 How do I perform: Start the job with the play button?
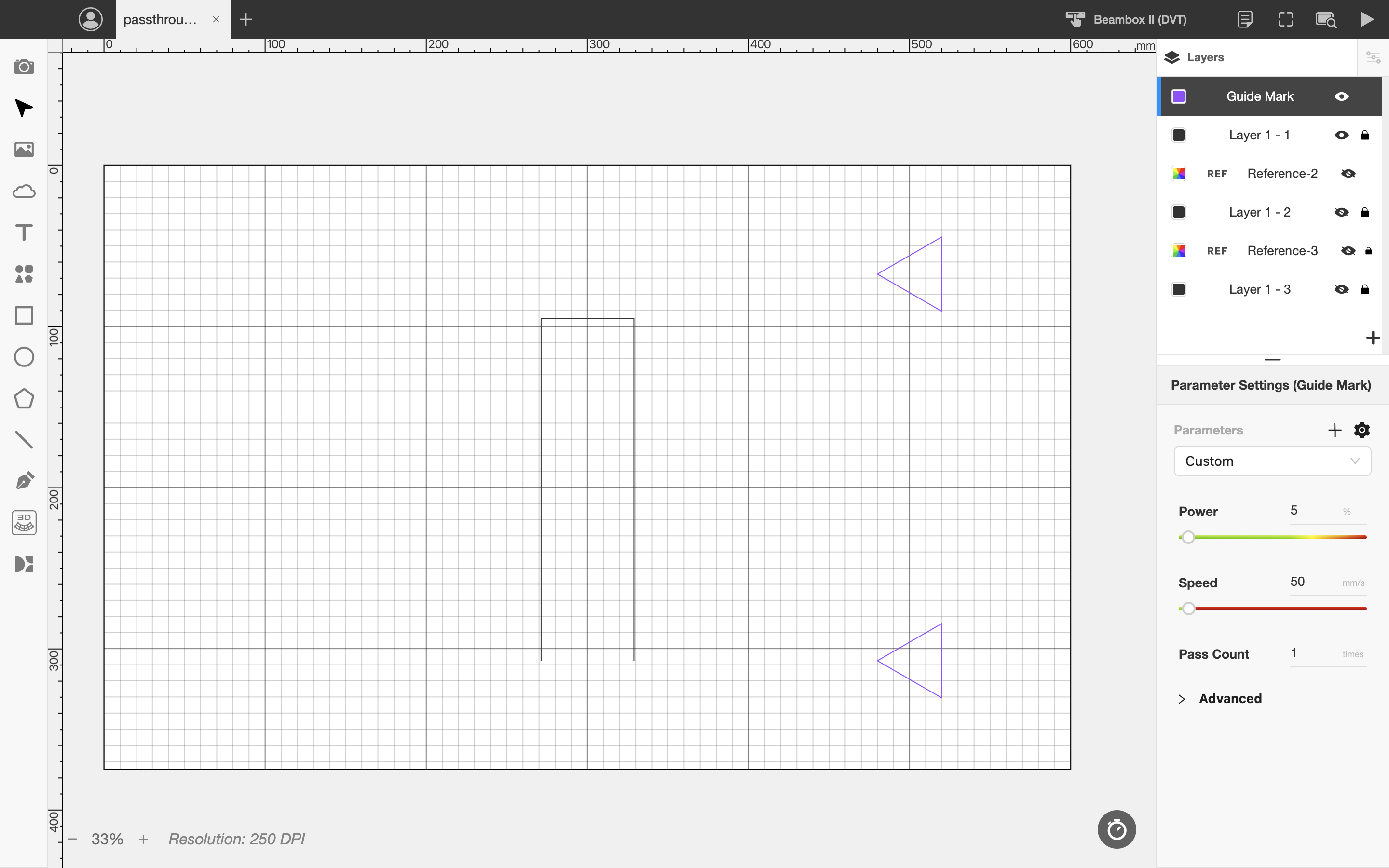point(1367,19)
